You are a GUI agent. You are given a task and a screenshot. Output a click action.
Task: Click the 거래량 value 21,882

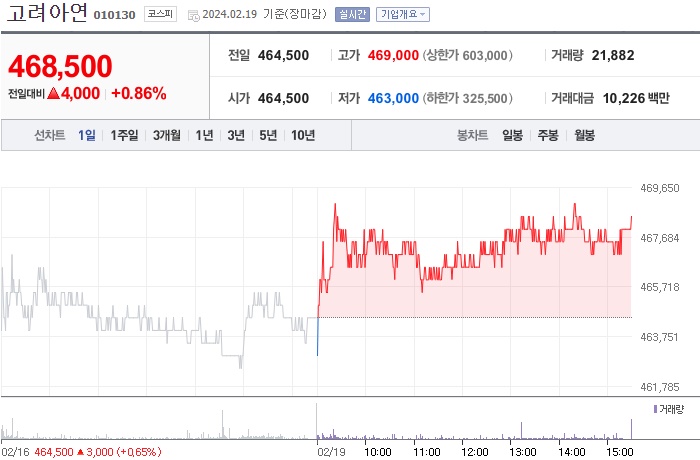pos(613,55)
